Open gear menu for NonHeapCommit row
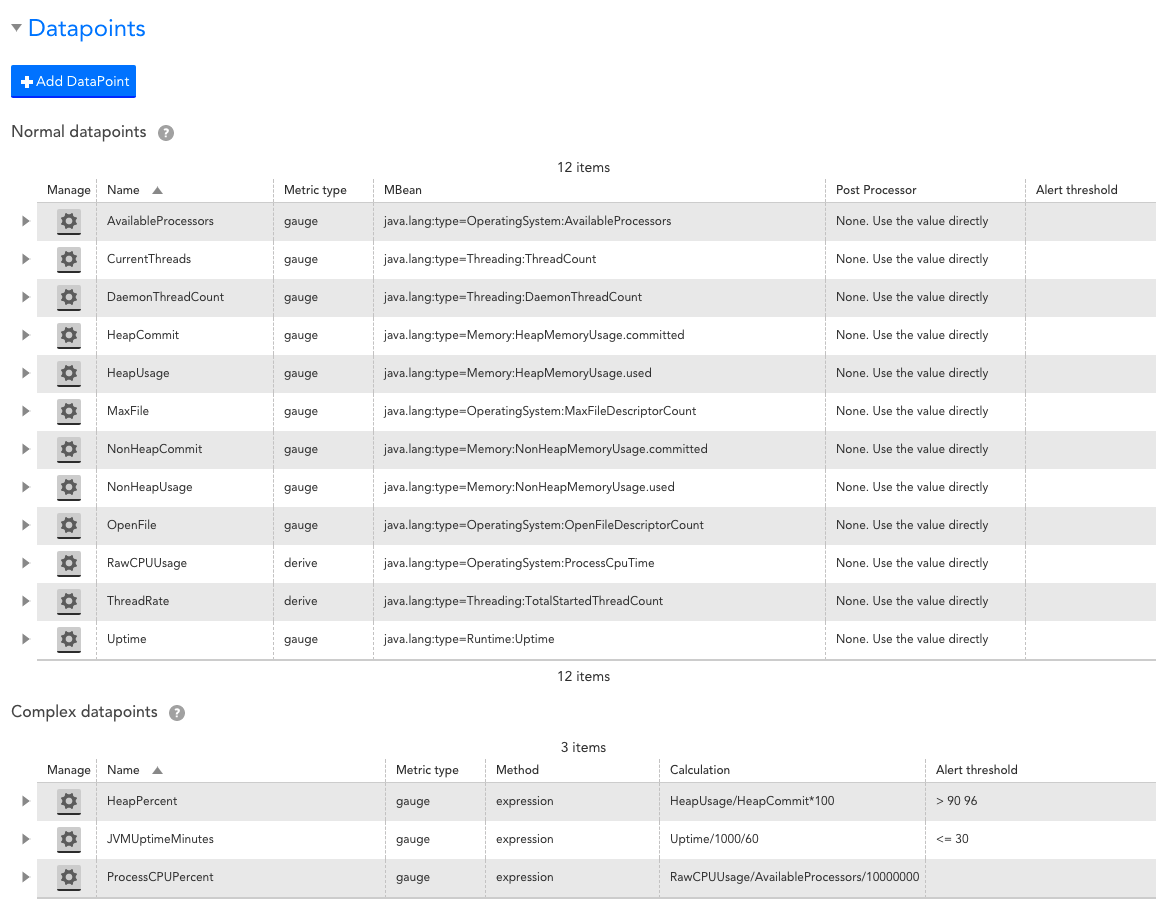 [x=68, y=449]
